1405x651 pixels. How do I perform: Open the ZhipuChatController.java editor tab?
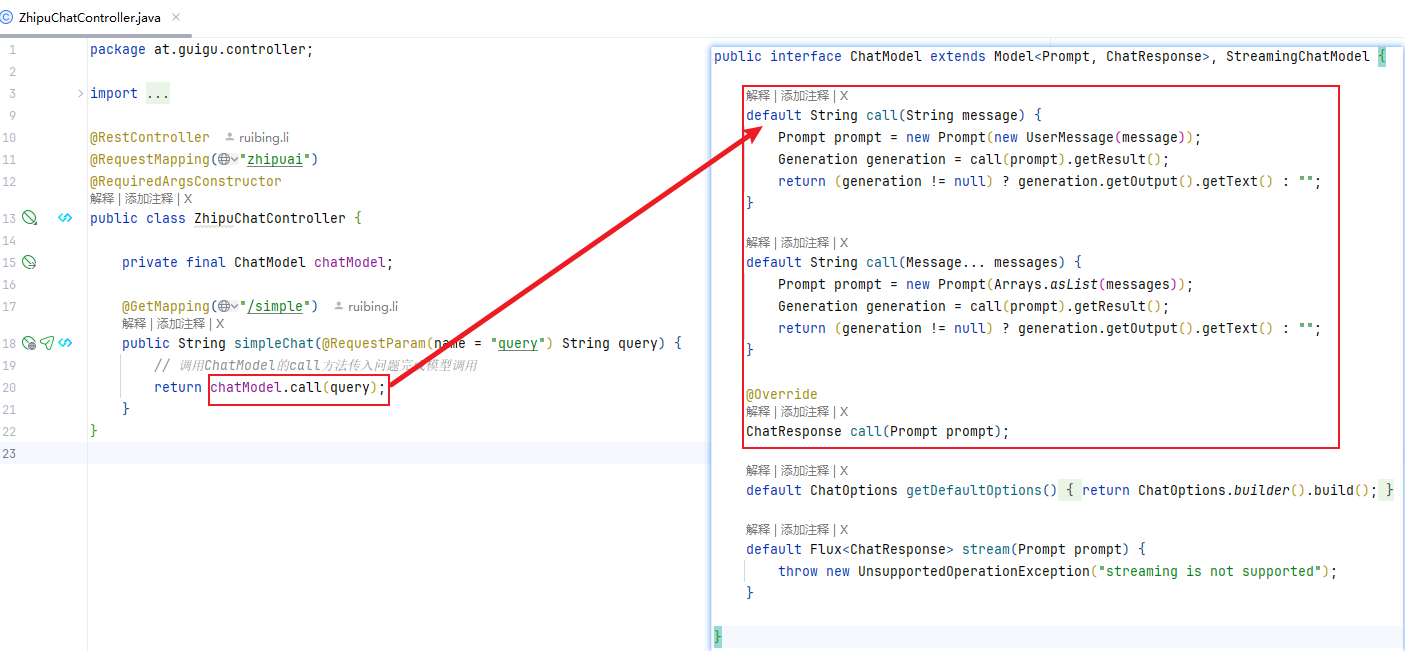pos(89,18)
